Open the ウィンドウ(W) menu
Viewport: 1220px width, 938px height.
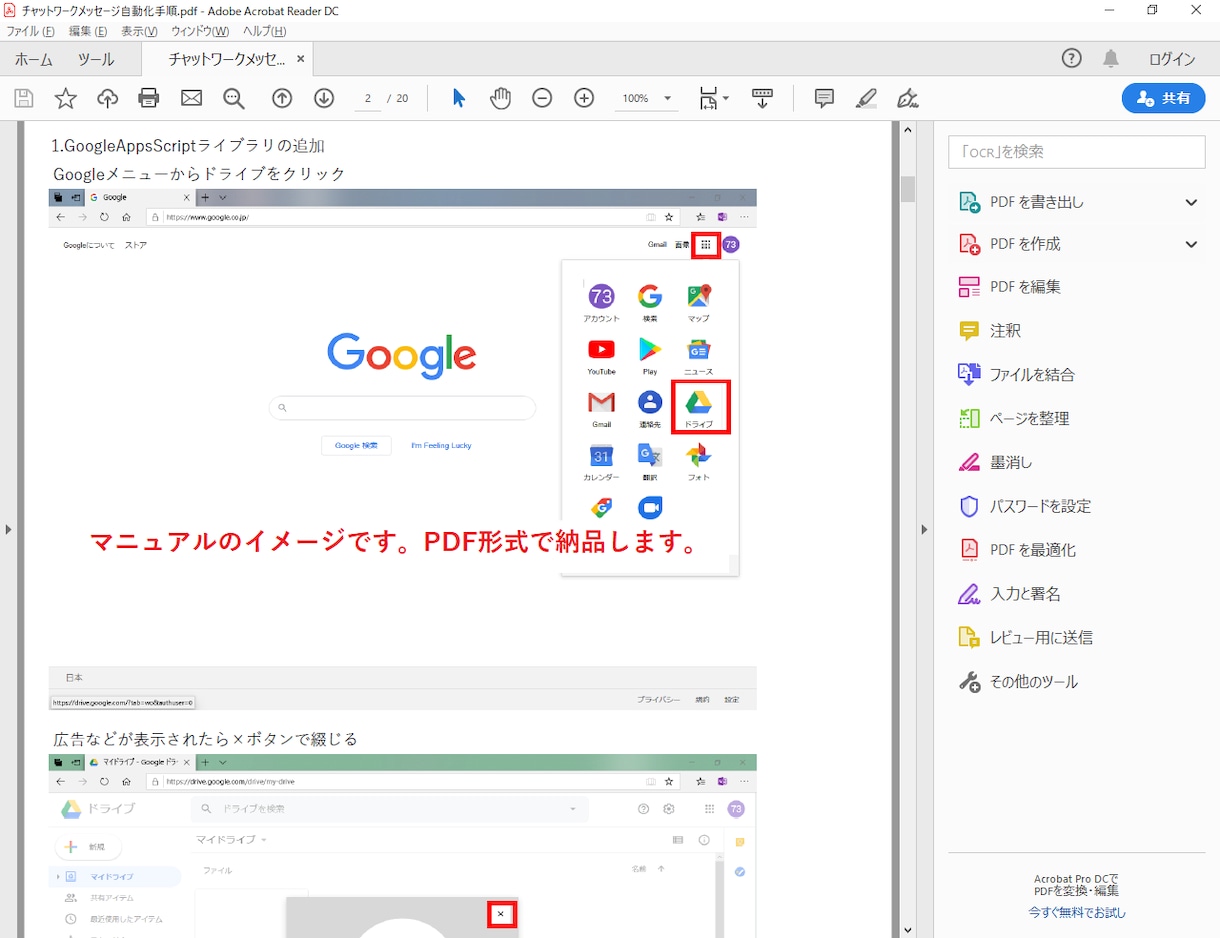coord(200,32)
